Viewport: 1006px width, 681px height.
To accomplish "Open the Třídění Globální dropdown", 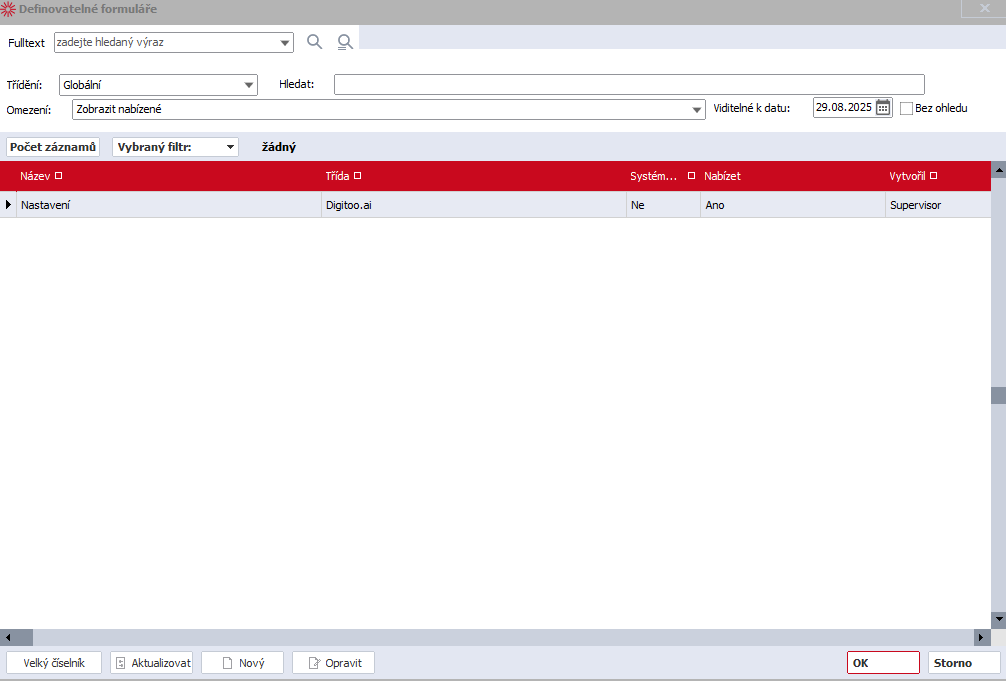I will click(x=249, y=85).
